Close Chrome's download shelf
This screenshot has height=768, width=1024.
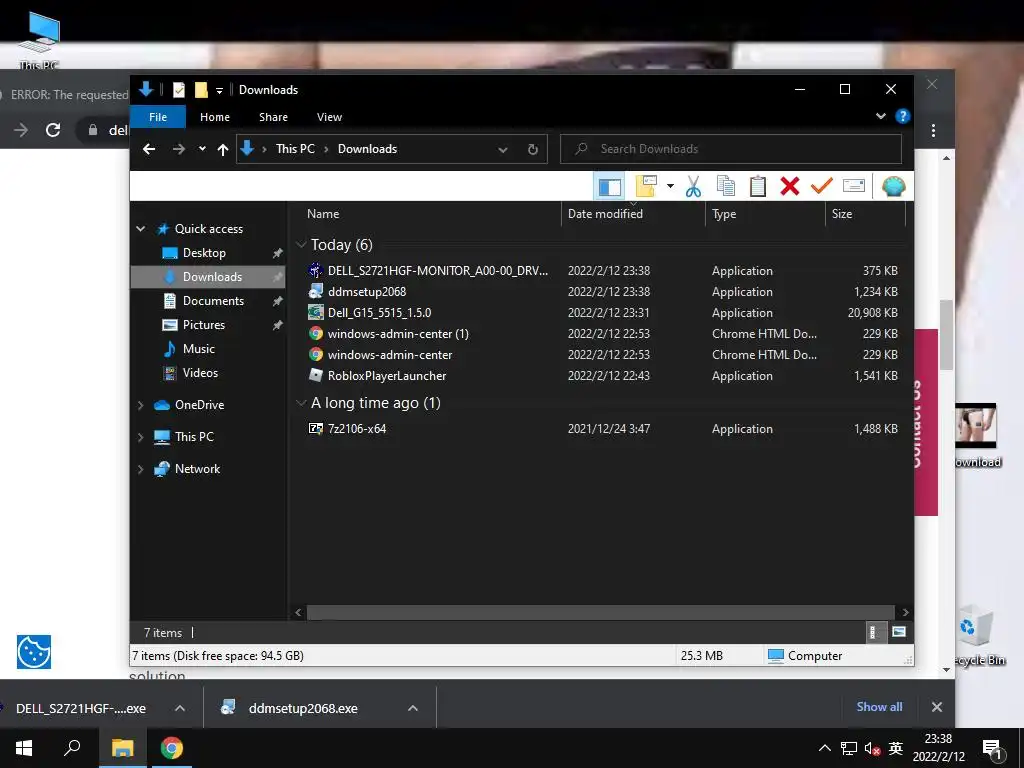pyautogui.click(x=936, y=707)
